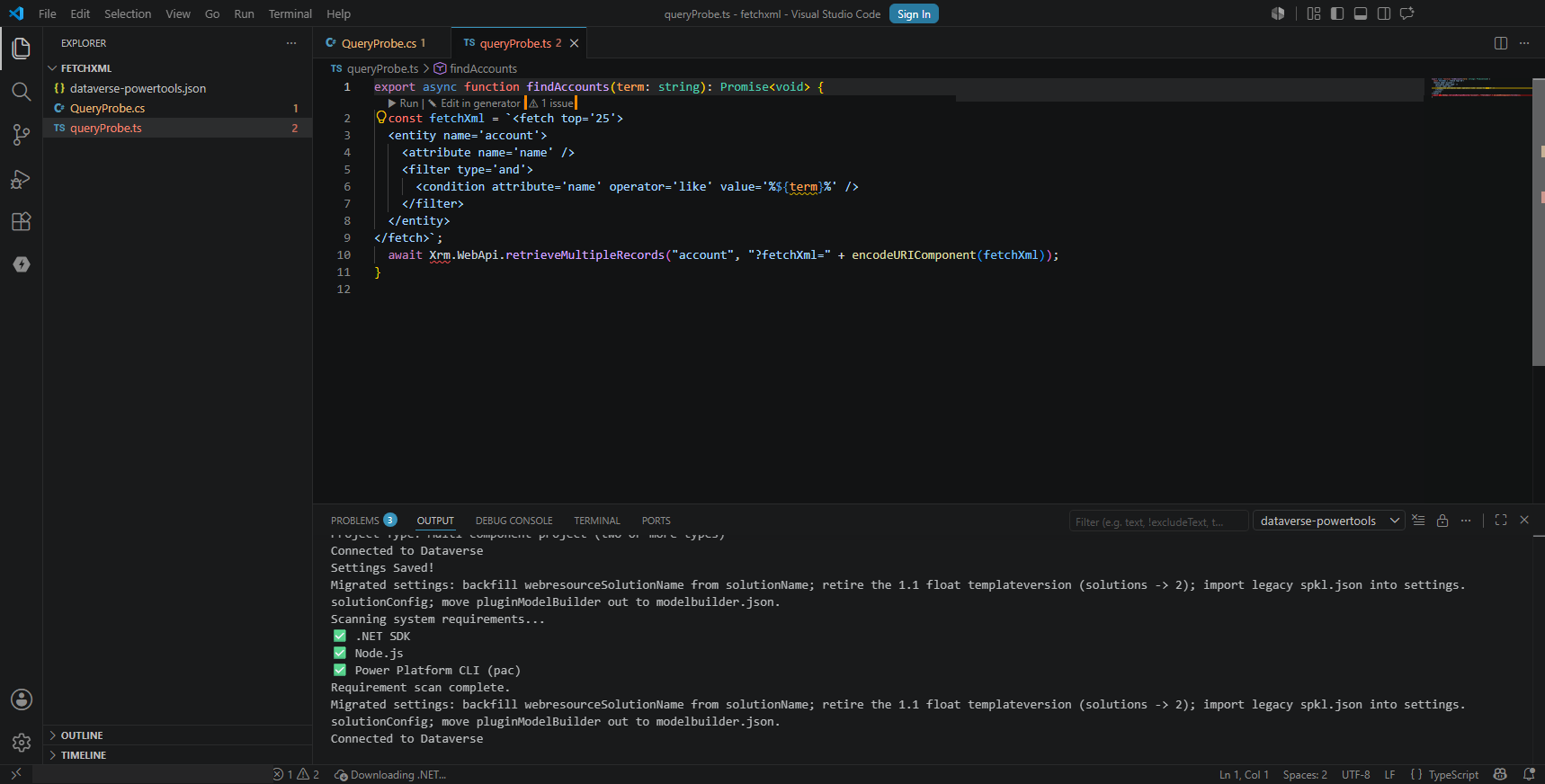
Task: Toggle the primary side bar visibility
Action: click(x=1337, y=13)
